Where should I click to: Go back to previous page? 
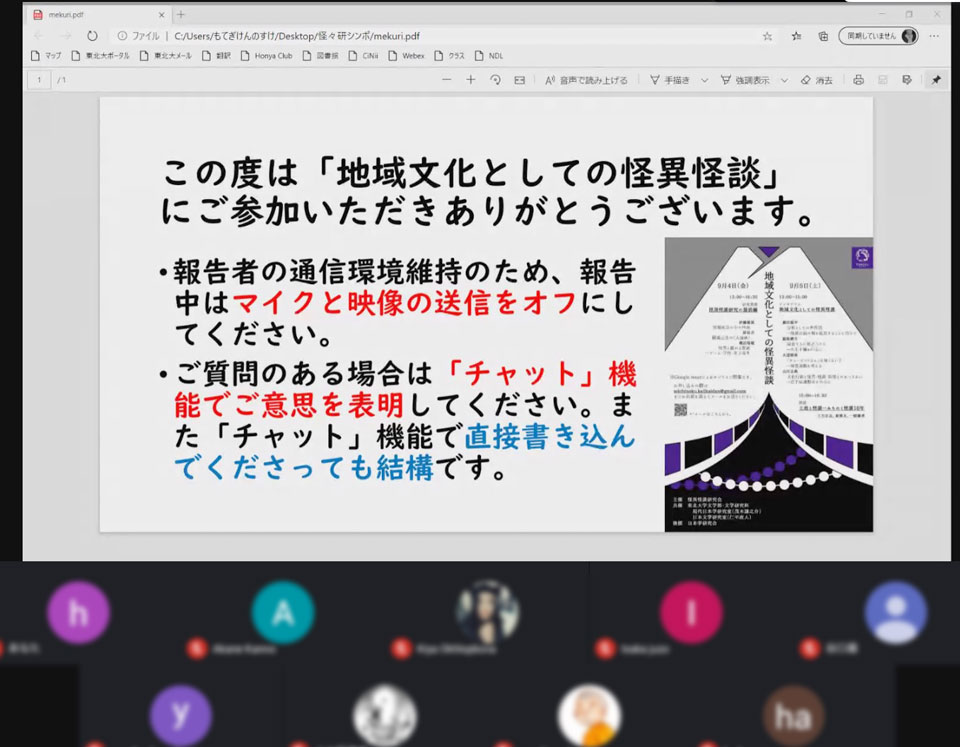point(39,36)
